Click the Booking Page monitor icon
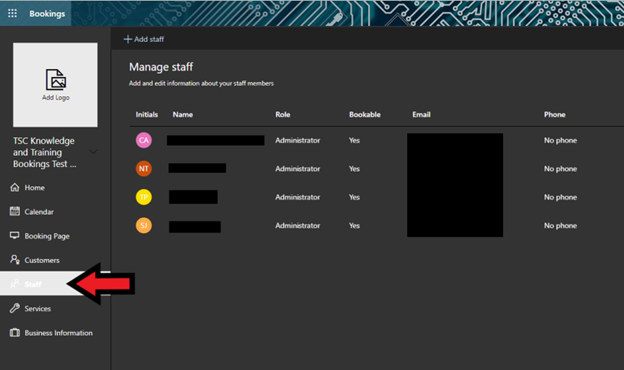Viewport: 624px width, 370px height. [x=15, y=236]
